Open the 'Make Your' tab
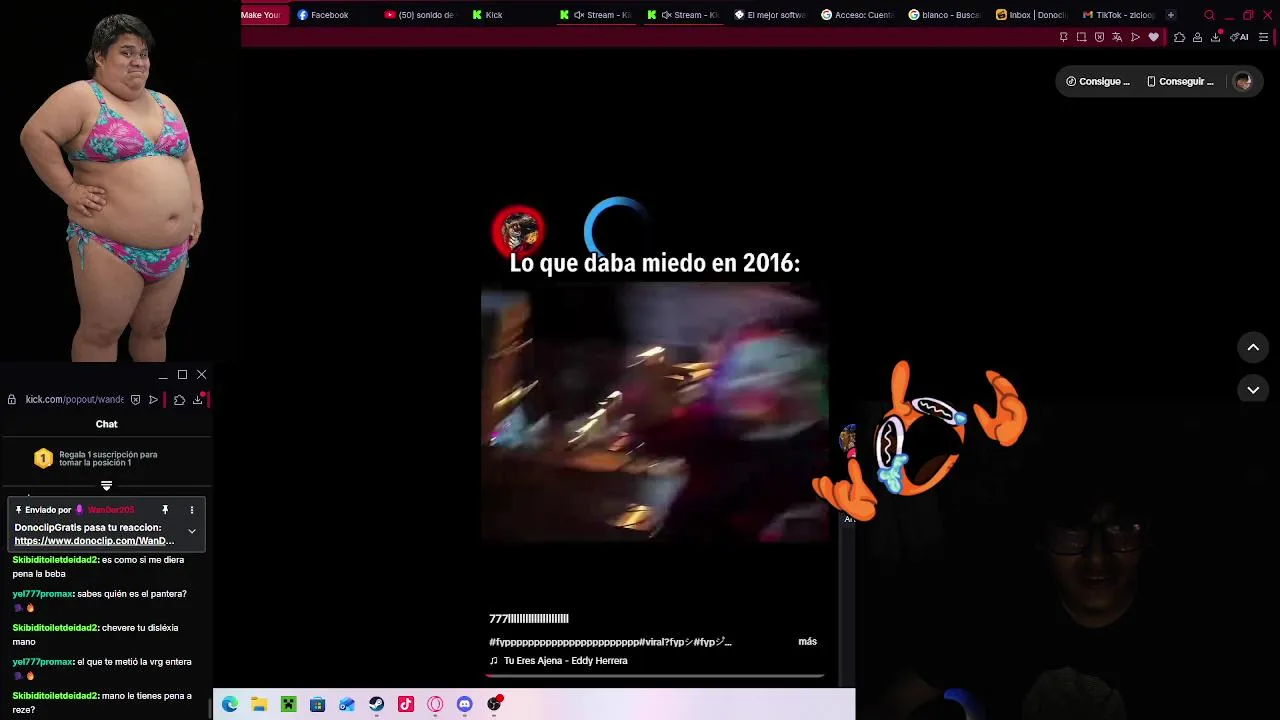The width and height of the screenshot is (1280, 720). pos(265,15)
